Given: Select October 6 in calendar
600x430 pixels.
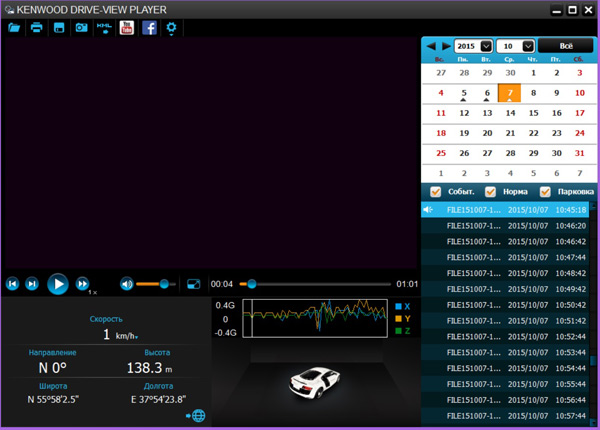Looking at the screenshot, I should 487,93.
